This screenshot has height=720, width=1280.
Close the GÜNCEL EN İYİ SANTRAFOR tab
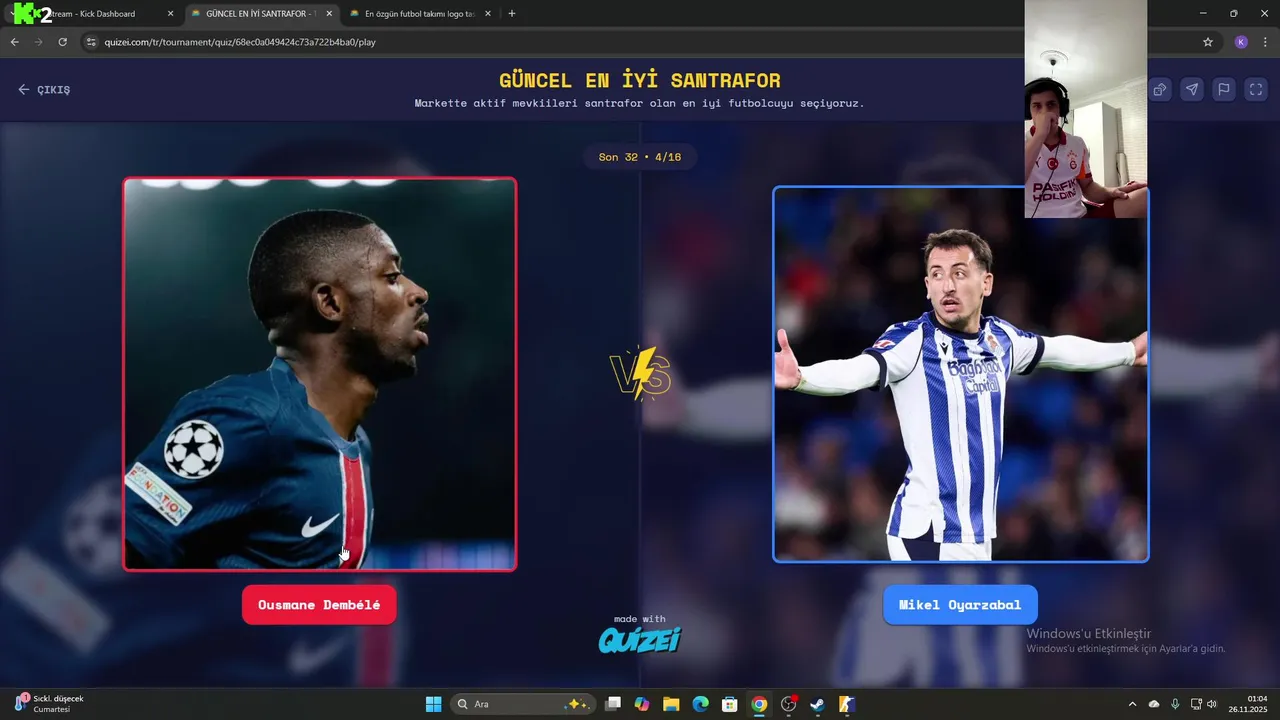click(x=329, y=14)
